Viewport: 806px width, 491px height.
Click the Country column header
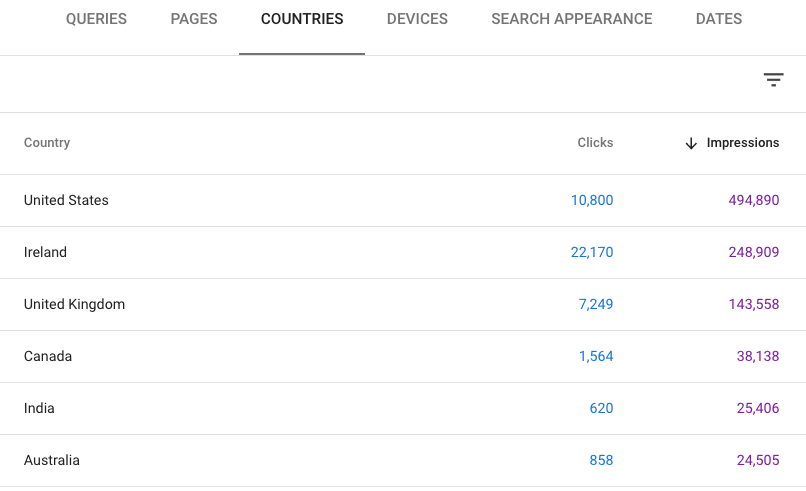(x=47, y=143)
